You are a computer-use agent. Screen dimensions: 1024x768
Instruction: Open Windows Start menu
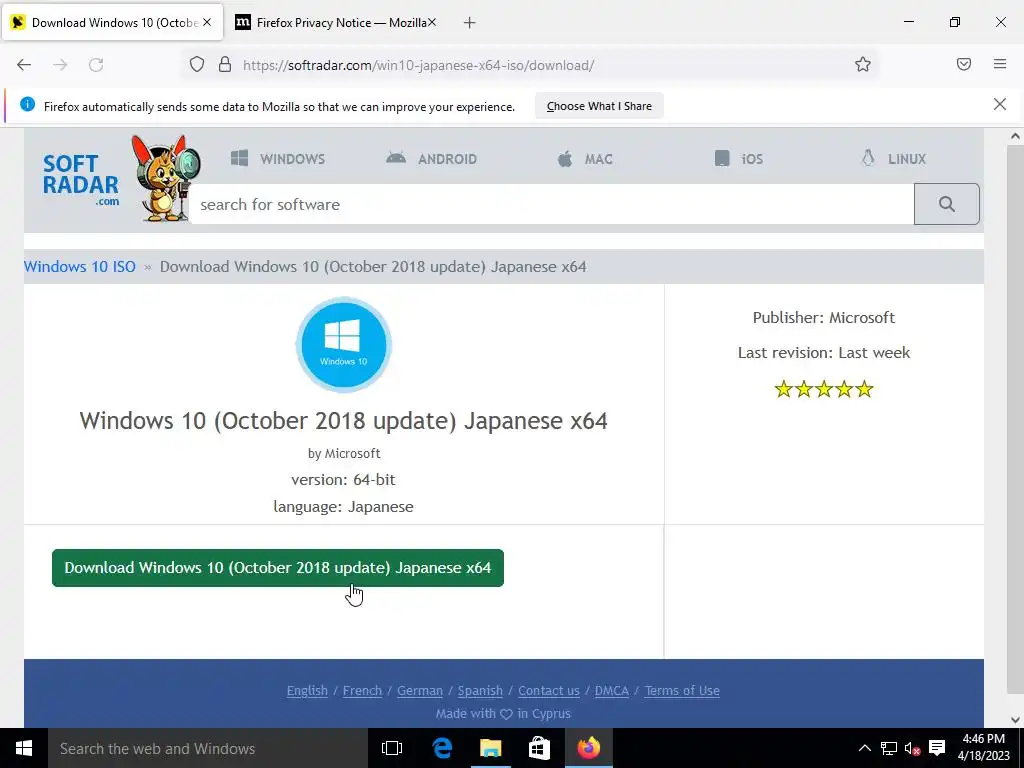[x=24, y=748]
